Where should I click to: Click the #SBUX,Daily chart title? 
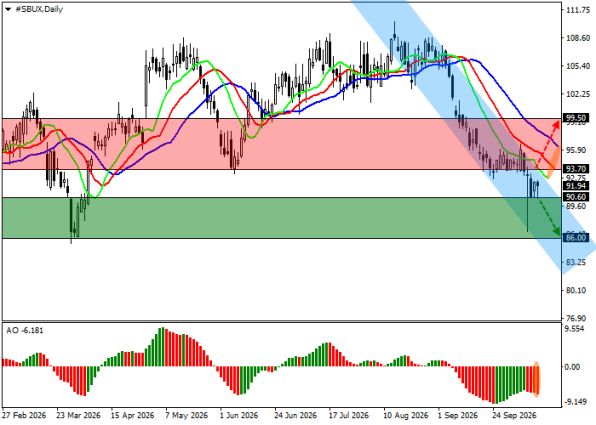click(39, 10)
